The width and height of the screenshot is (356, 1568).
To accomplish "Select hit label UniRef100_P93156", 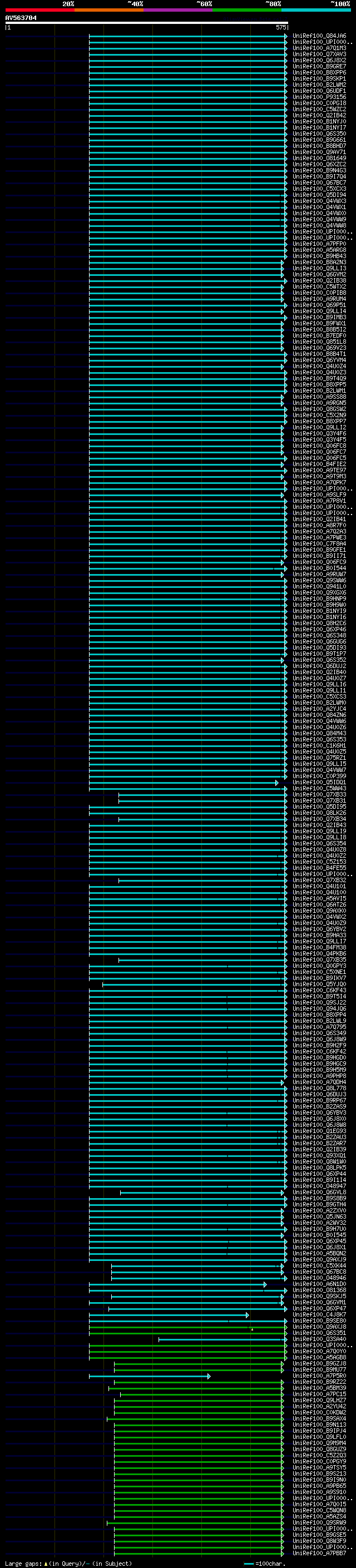I will click(x=319, y=97).
